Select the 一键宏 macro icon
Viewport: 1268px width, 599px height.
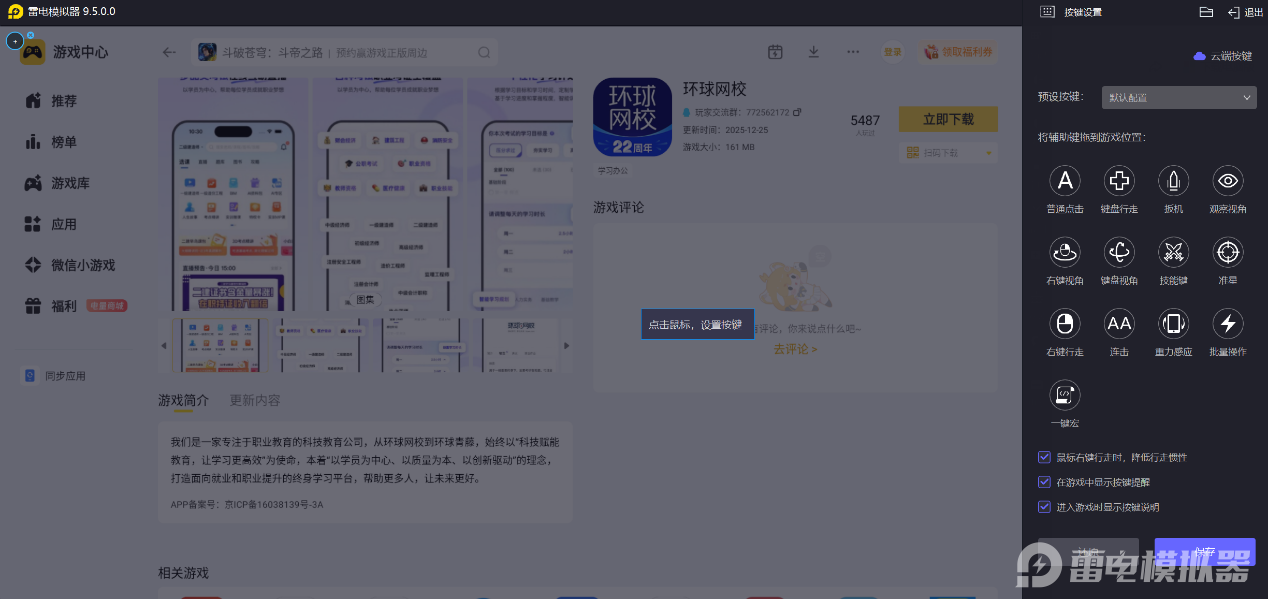1065,395
